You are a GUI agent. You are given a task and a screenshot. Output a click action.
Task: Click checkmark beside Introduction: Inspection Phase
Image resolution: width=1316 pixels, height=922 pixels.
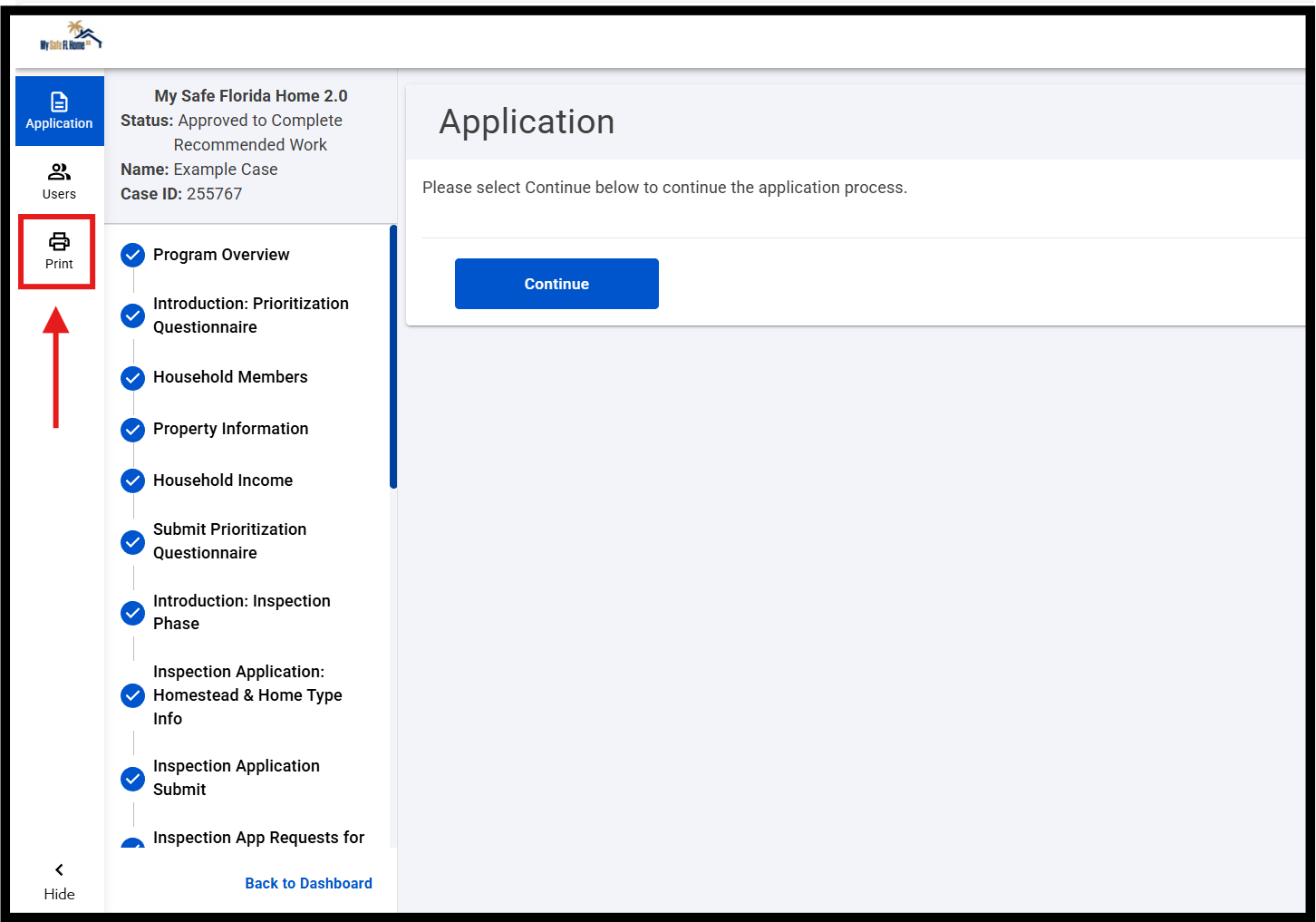click(x=133, y=613)
